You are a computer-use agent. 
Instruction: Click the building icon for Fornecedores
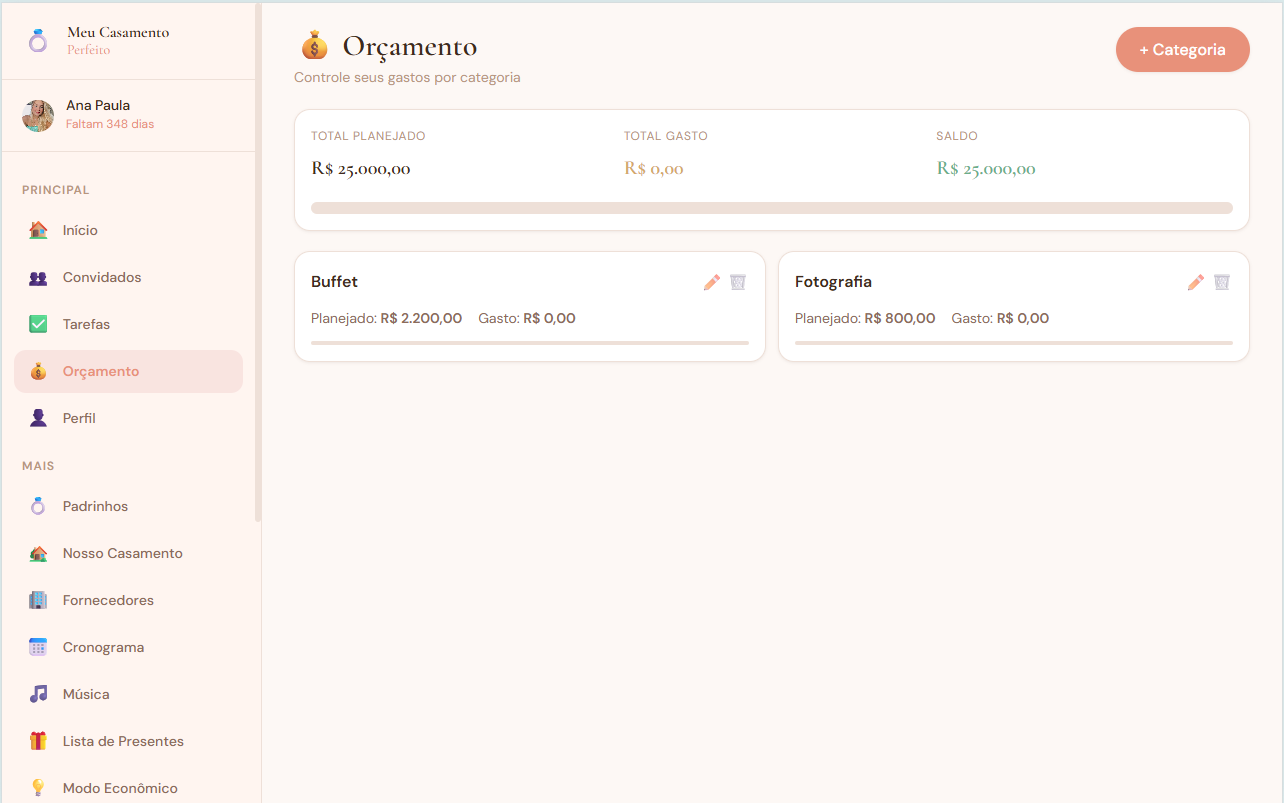click(38, 600)
